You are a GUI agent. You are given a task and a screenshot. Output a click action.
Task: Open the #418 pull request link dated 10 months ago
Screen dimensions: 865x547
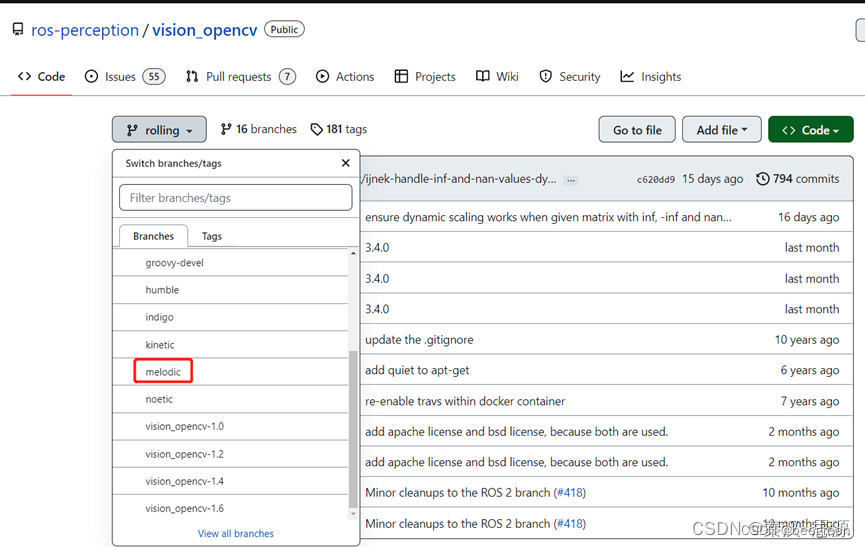click(x=570, y=492)
